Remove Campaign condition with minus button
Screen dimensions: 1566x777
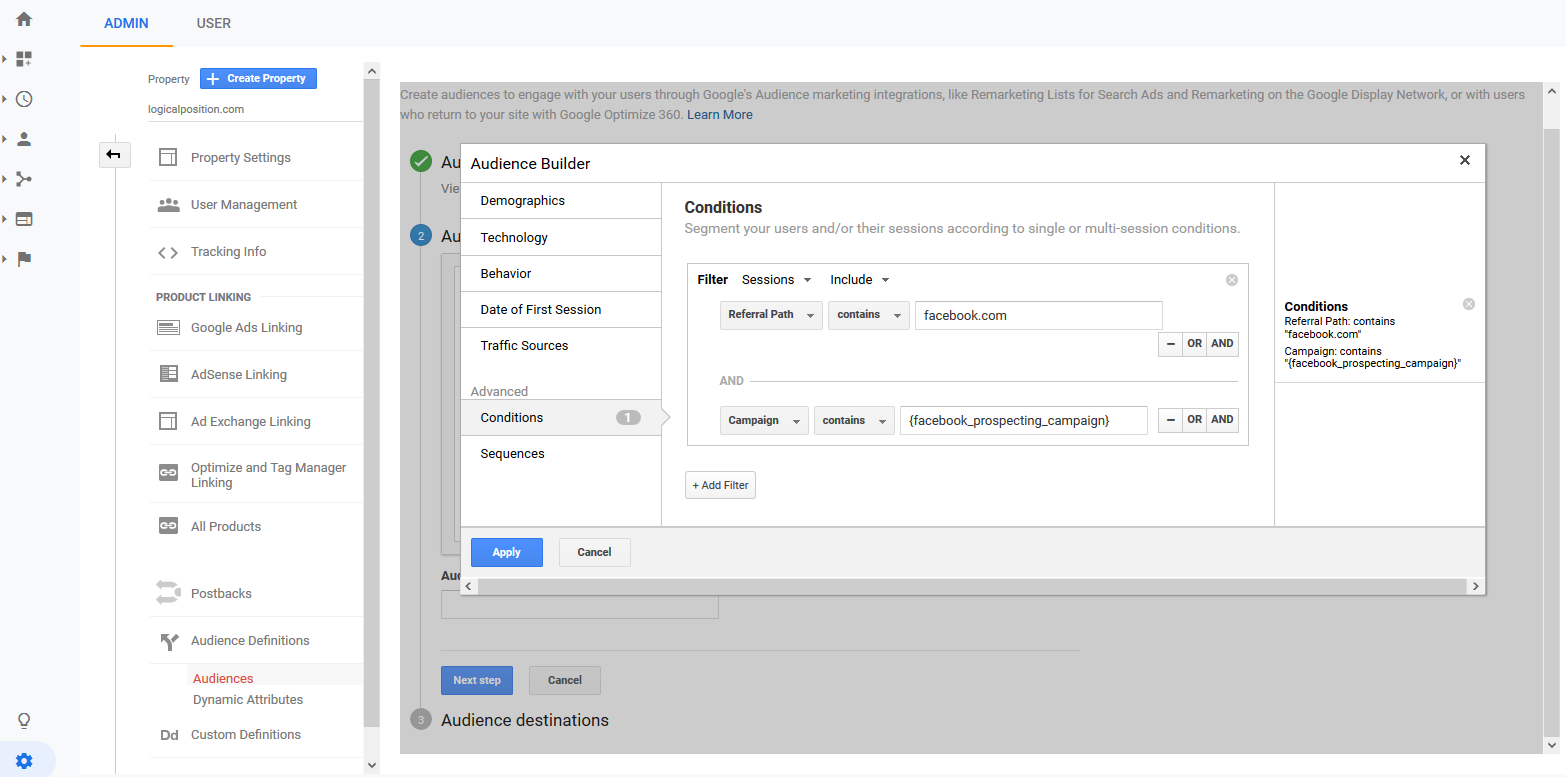[1170, 420]
